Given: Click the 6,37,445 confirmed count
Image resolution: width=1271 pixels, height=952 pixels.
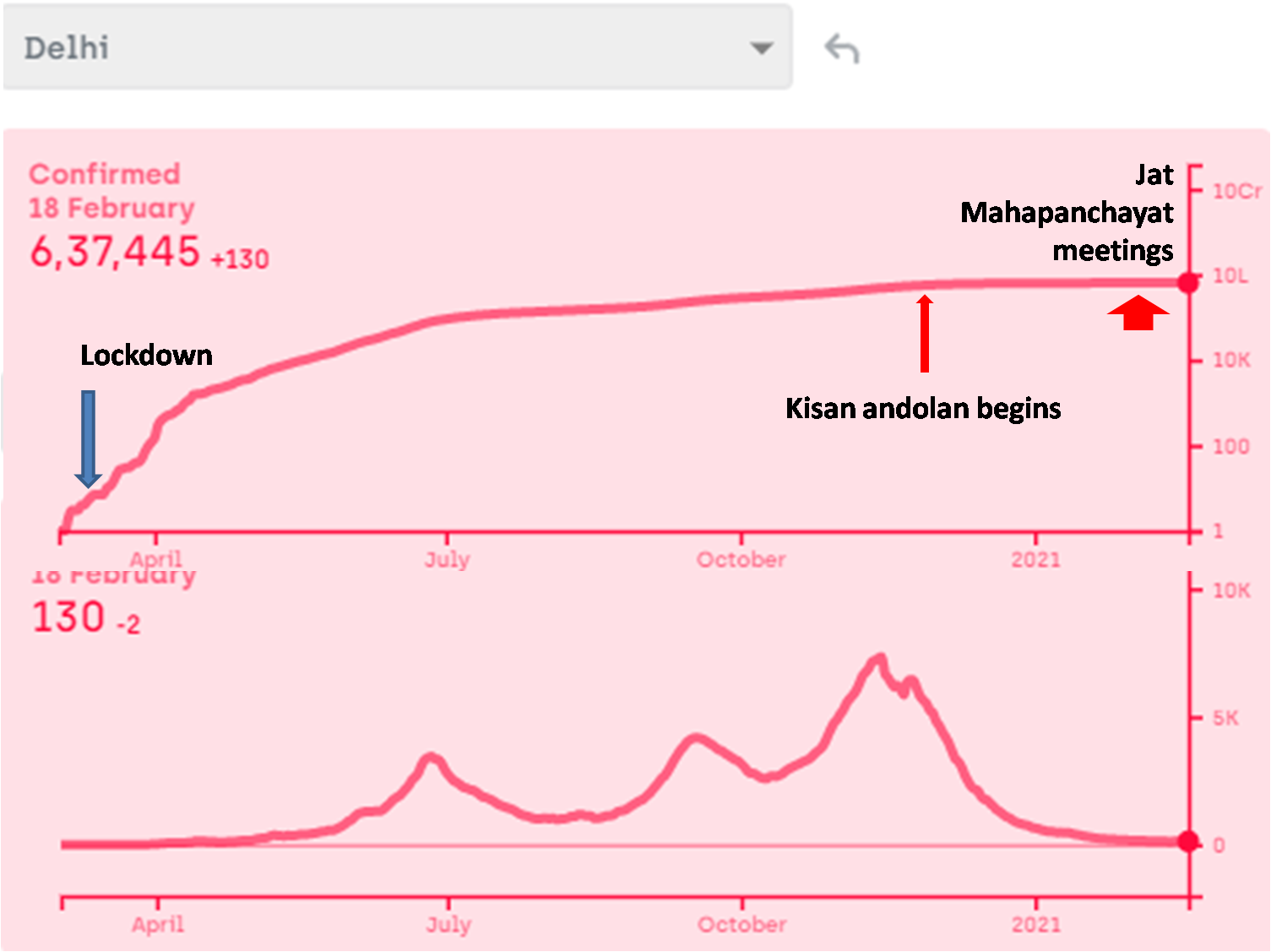Looking at the screenshot, I should (x=115, y=252).
